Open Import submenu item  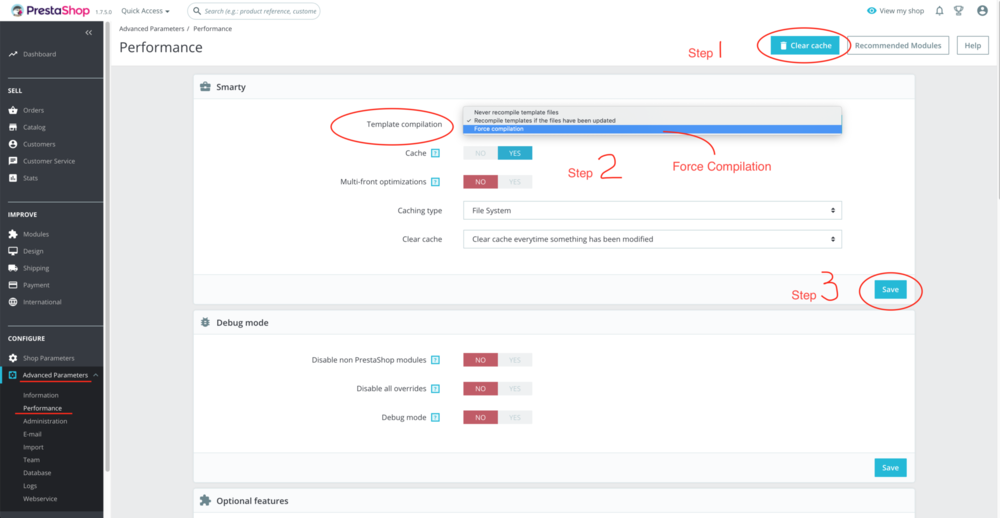tap(33, 447)
